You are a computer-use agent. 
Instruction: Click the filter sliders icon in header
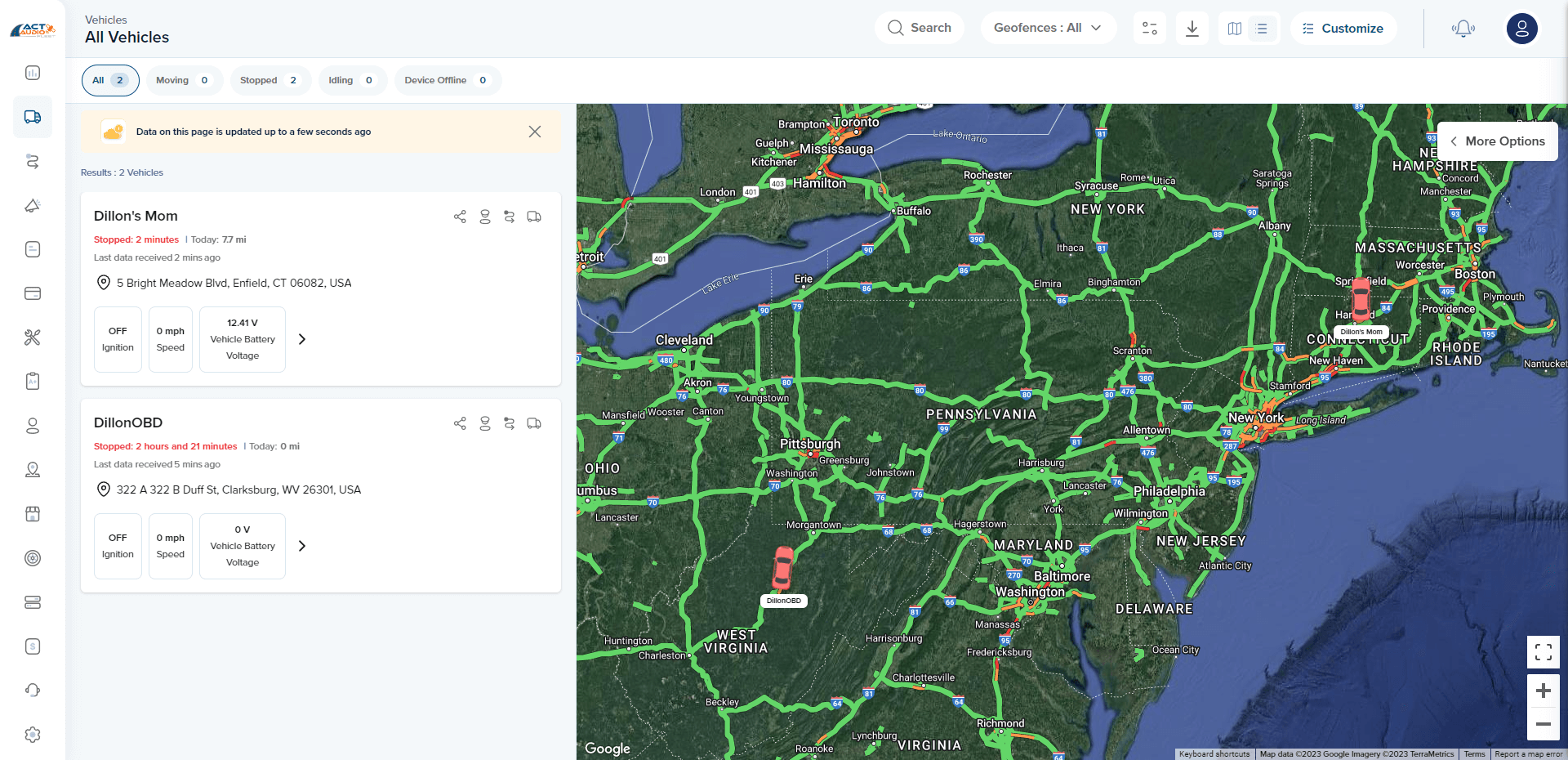pyautogui.click(x=1150, y=29)
